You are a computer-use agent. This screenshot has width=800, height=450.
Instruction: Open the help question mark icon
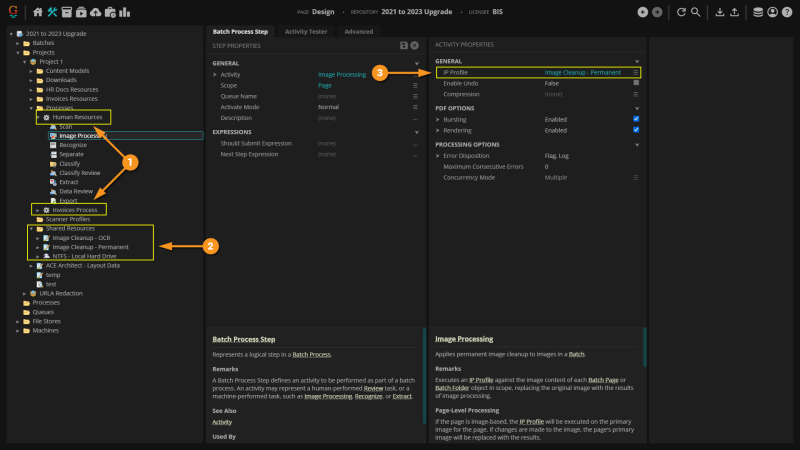pyautogui.click(x=787, y=12)
